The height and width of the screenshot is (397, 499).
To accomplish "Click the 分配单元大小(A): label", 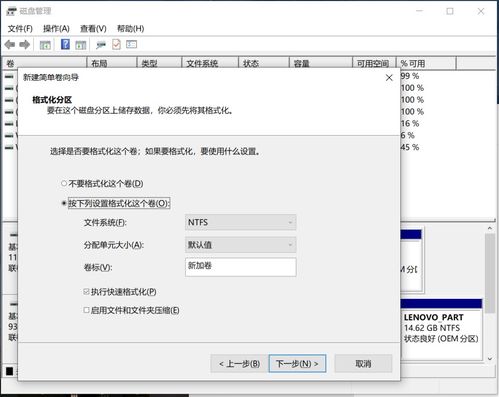I will click(114, 245).
